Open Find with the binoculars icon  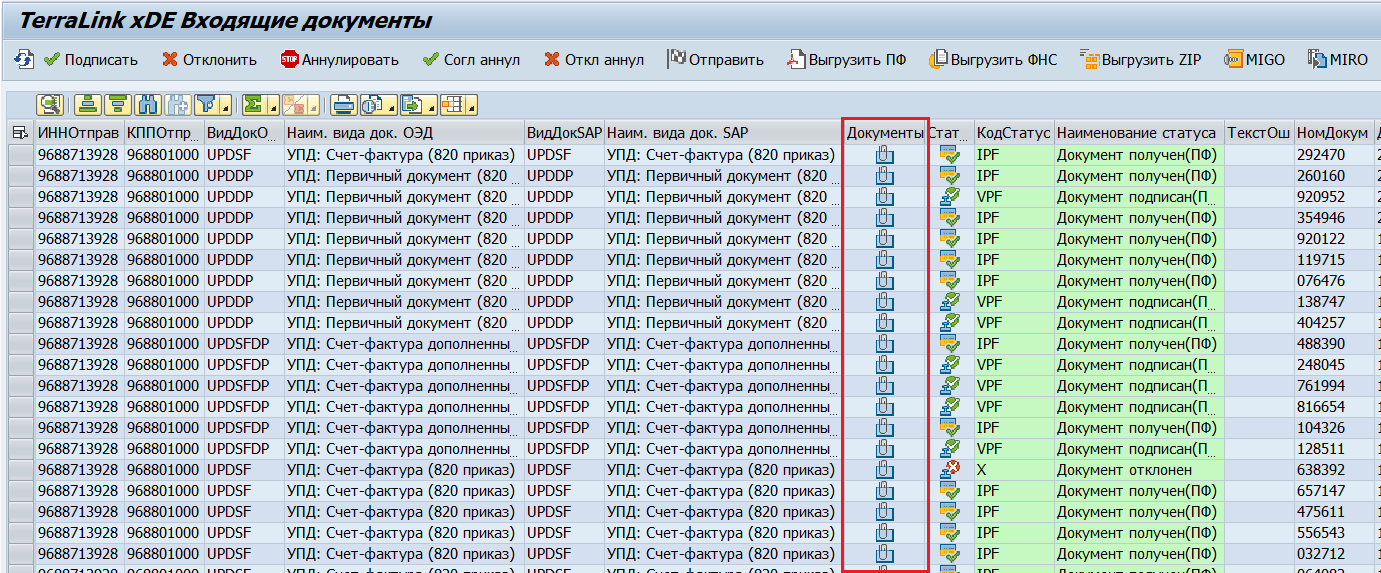(x=148, y=104)
